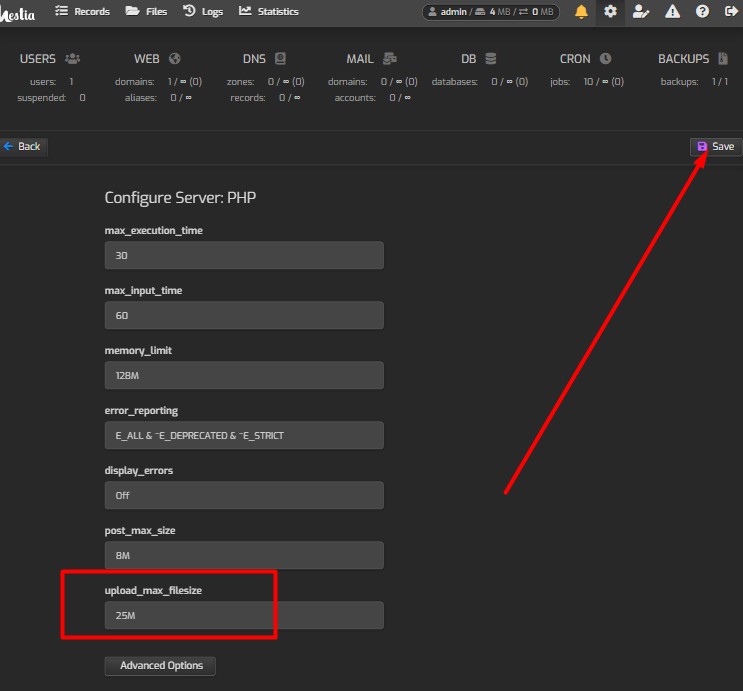Click the 'backups:' count text
This screenshot has height=691, width=743.
coord(694,82)
